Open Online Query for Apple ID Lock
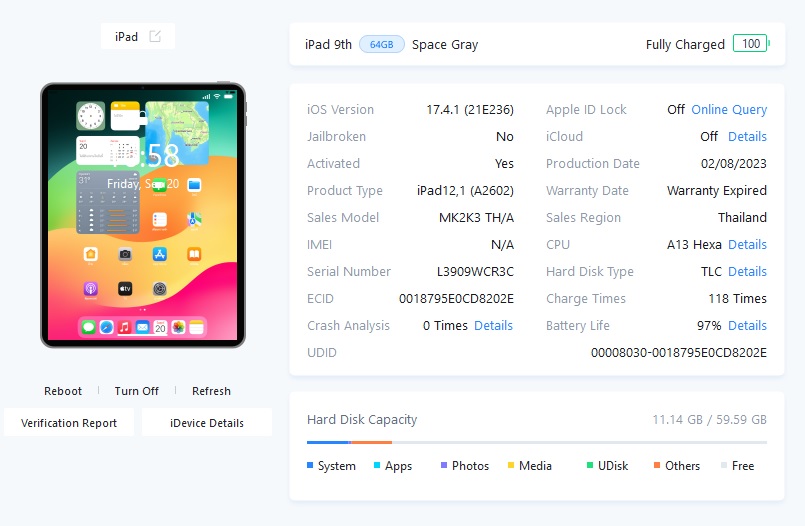The image size is (805, 526). point(729,110)
